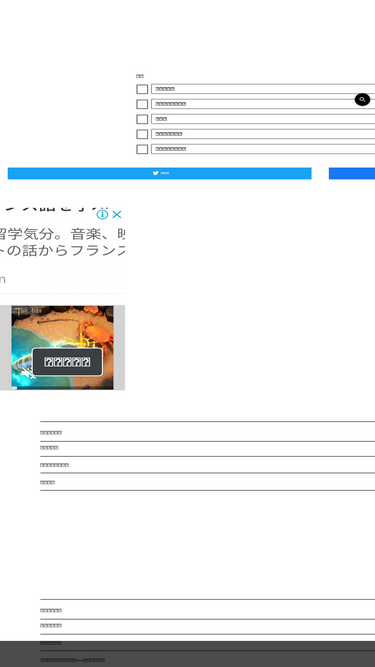
Task: Tick the fifth checkbox in the list
Action: (142, 149)
